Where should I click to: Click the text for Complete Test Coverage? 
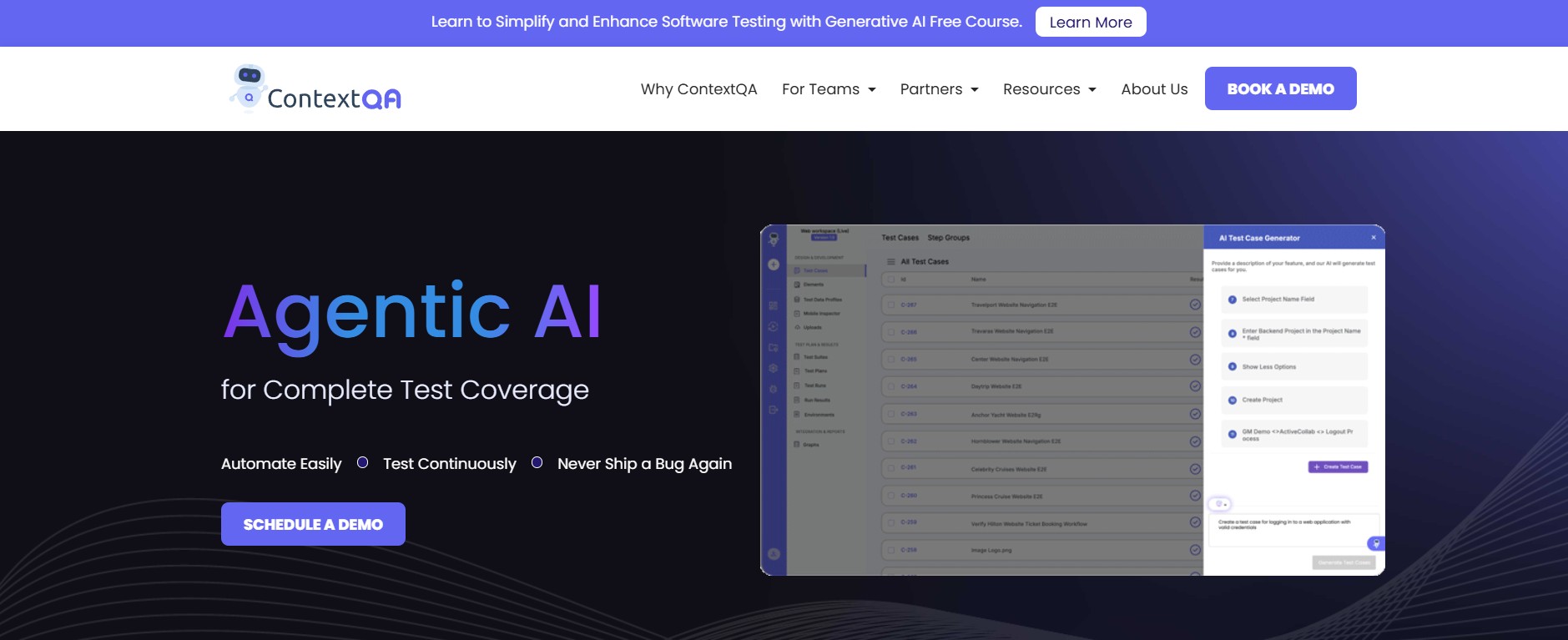coord(405,390)
